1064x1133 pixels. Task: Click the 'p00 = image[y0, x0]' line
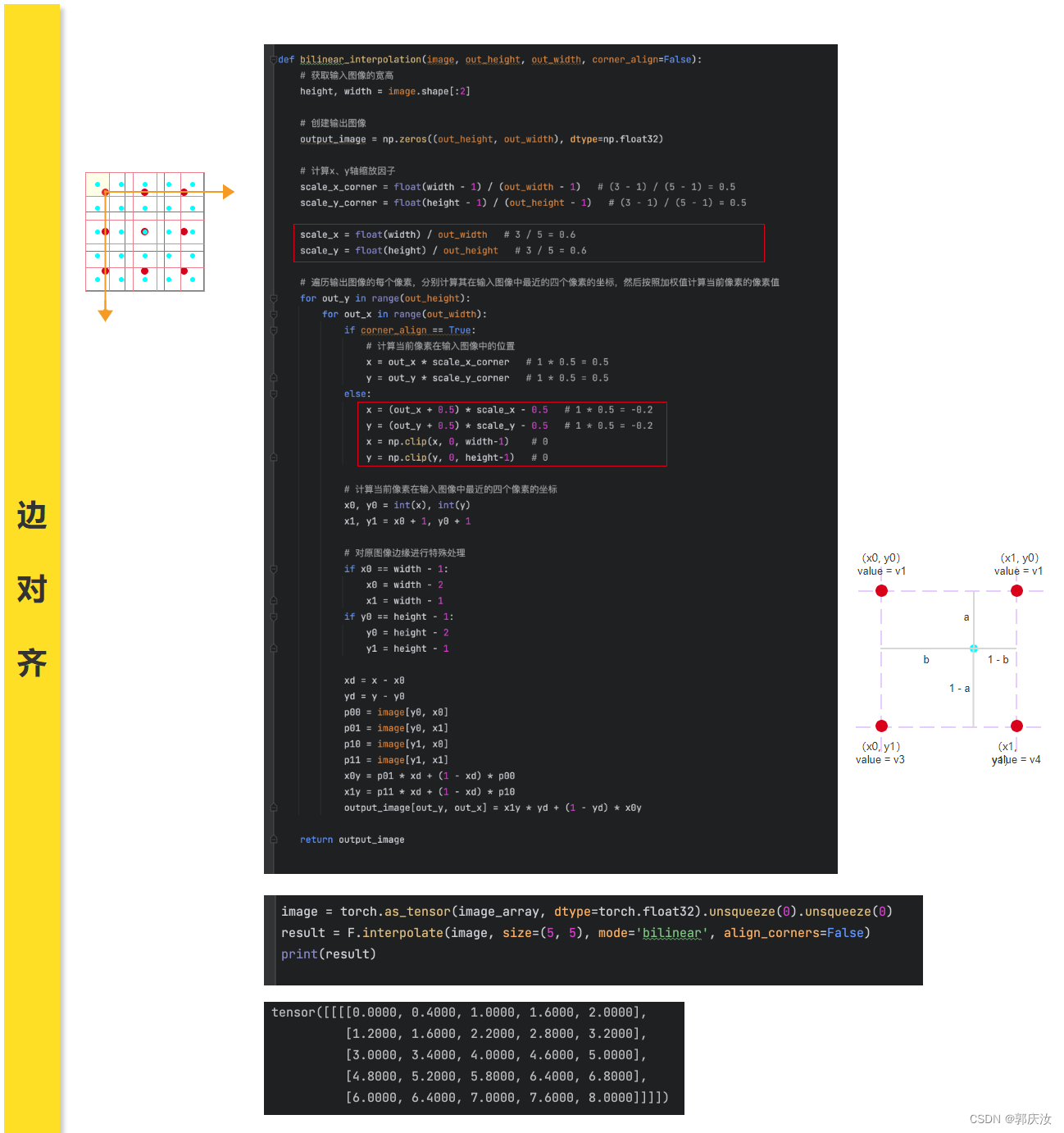(396, 712)
